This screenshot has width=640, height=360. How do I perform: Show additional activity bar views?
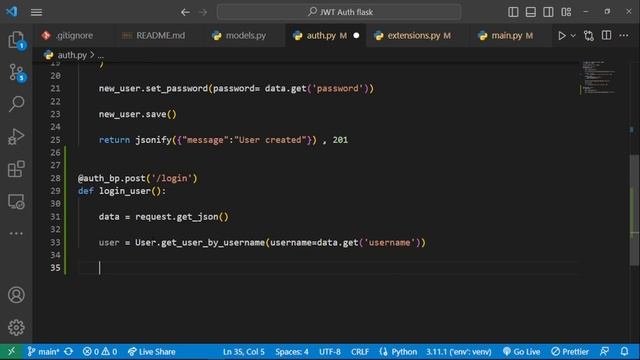click(16, 233)
